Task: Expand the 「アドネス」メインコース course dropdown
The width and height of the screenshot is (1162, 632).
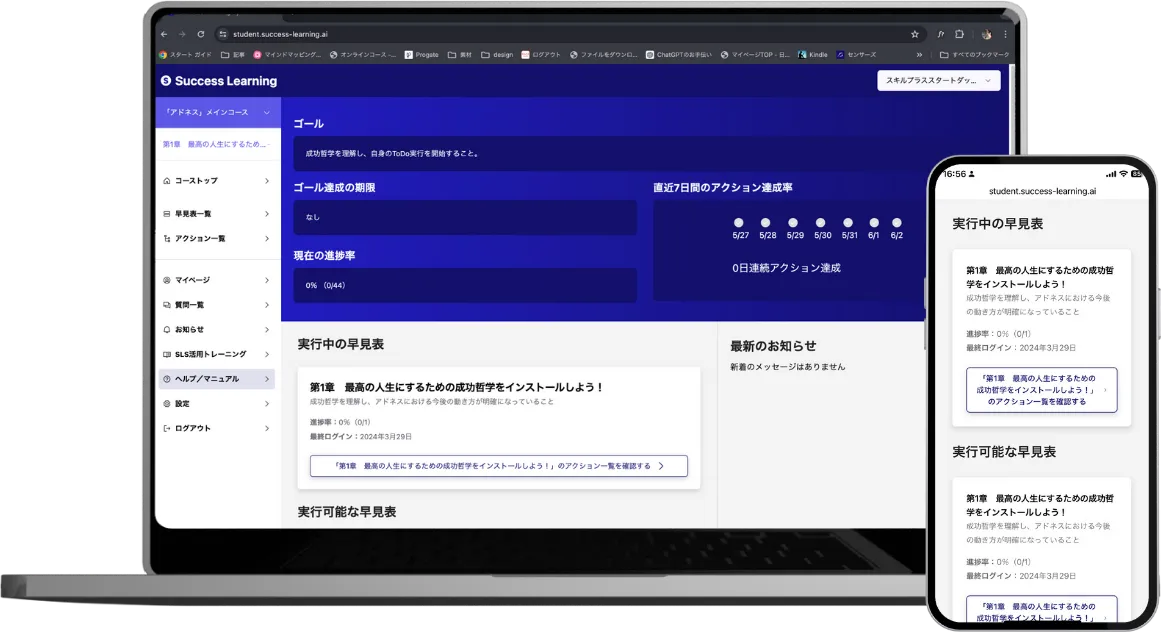Action: point(266,113)
